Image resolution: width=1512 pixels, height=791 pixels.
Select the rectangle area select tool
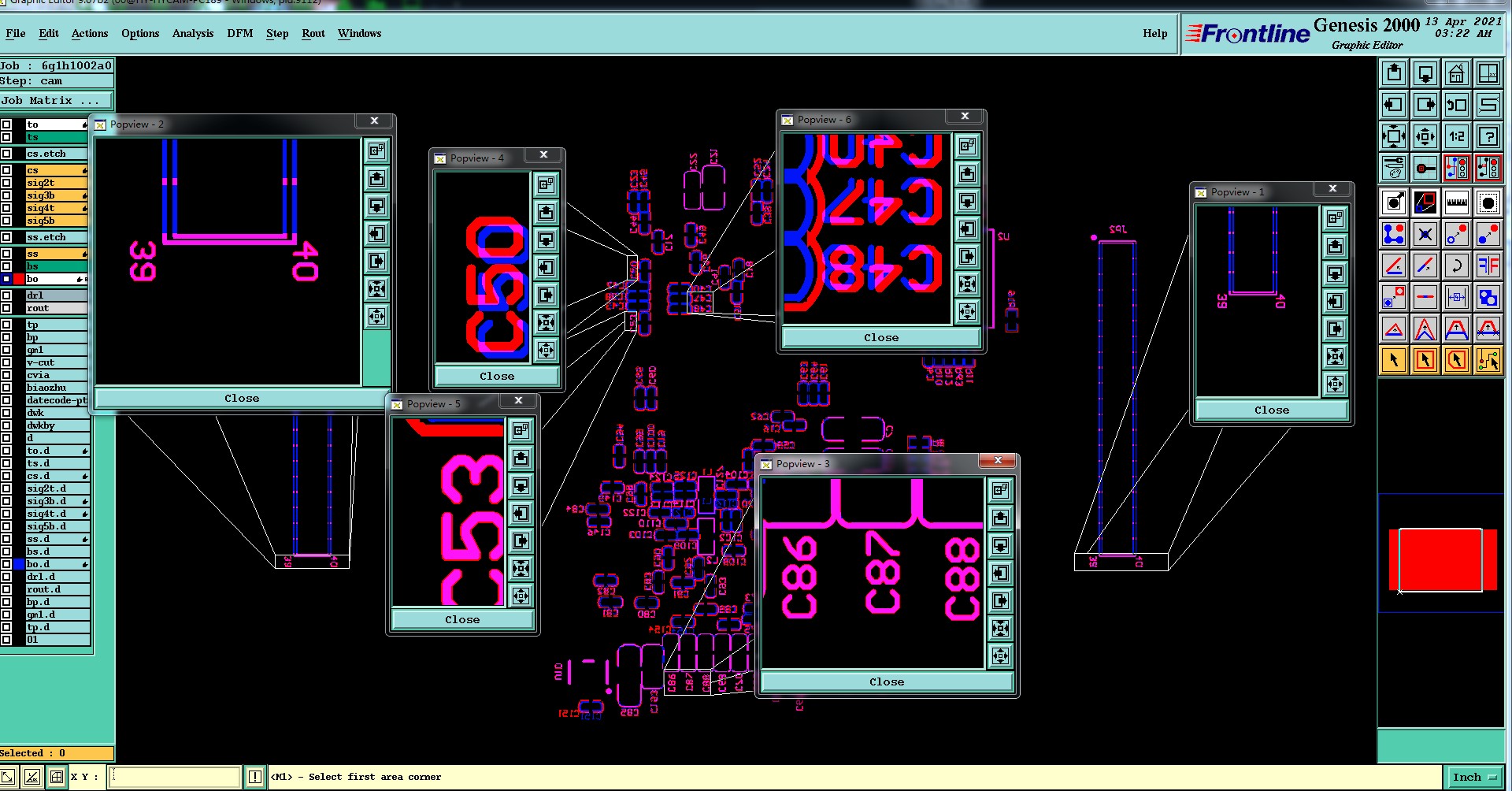coord(1425,360)
